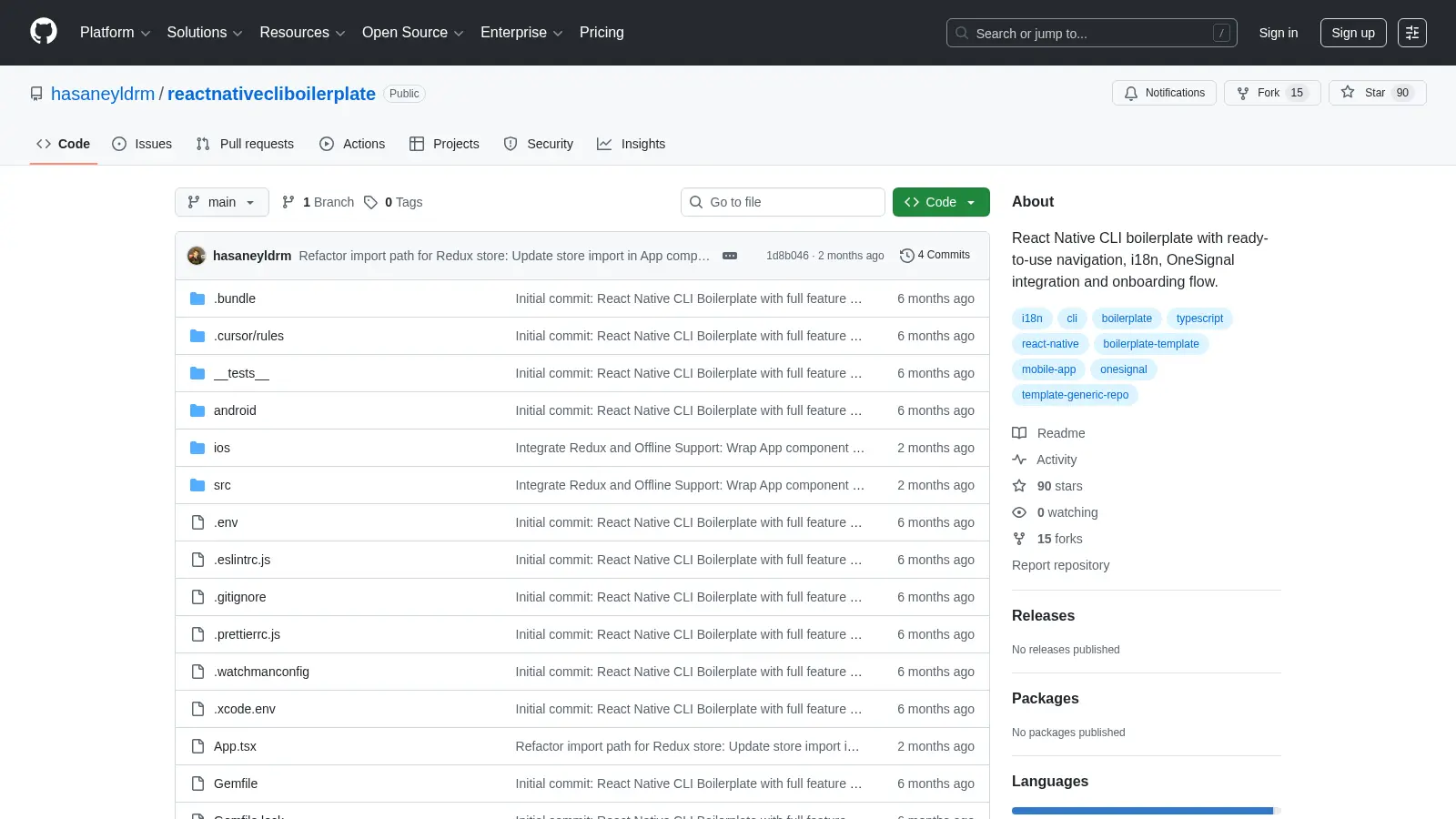1456x819 pixels.
Task: Switch to the Issues tab
Action: click(142, 144)
